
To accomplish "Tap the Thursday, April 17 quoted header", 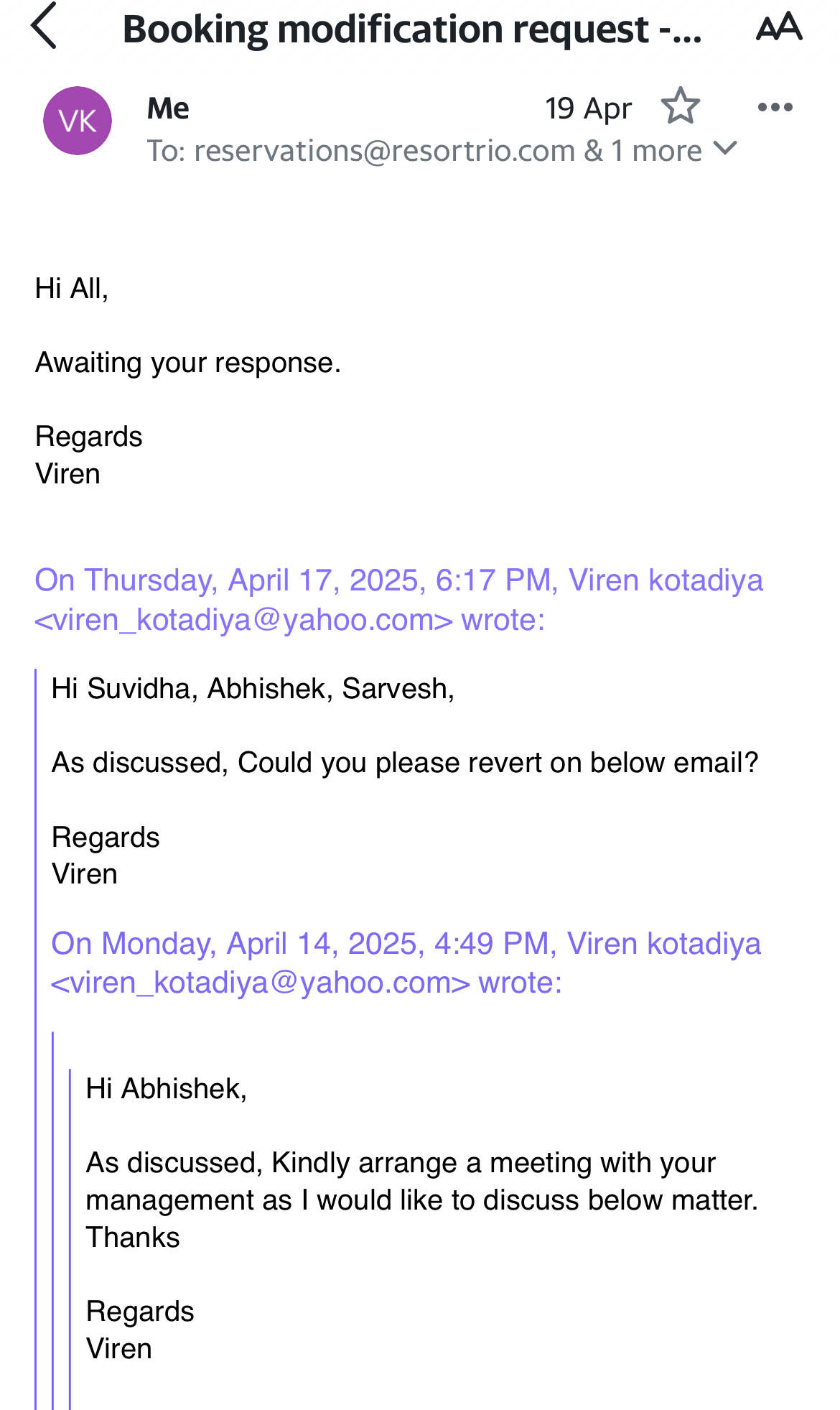I will click(x=398, y=580).
